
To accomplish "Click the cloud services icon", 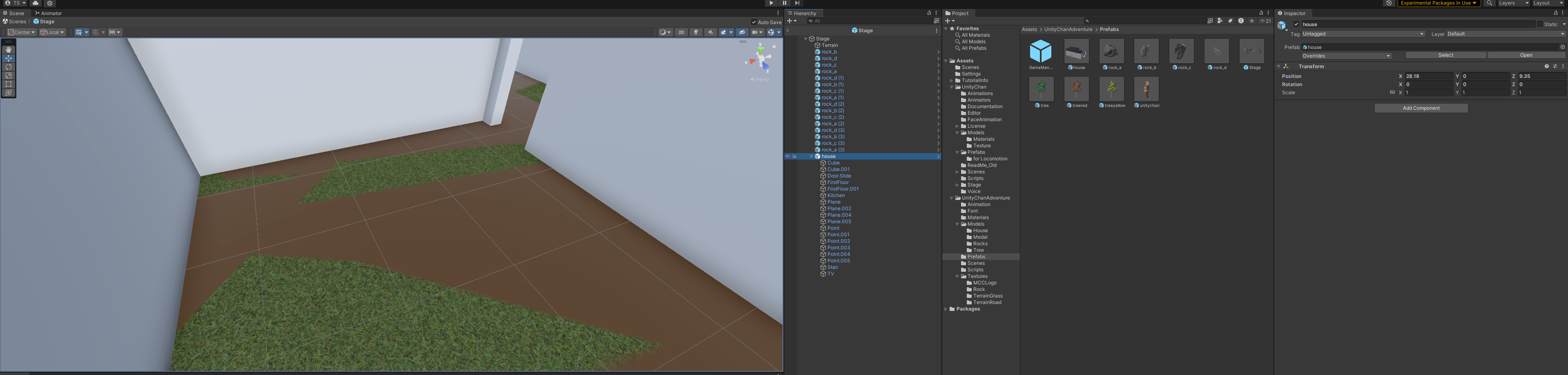I will [36, 3].
